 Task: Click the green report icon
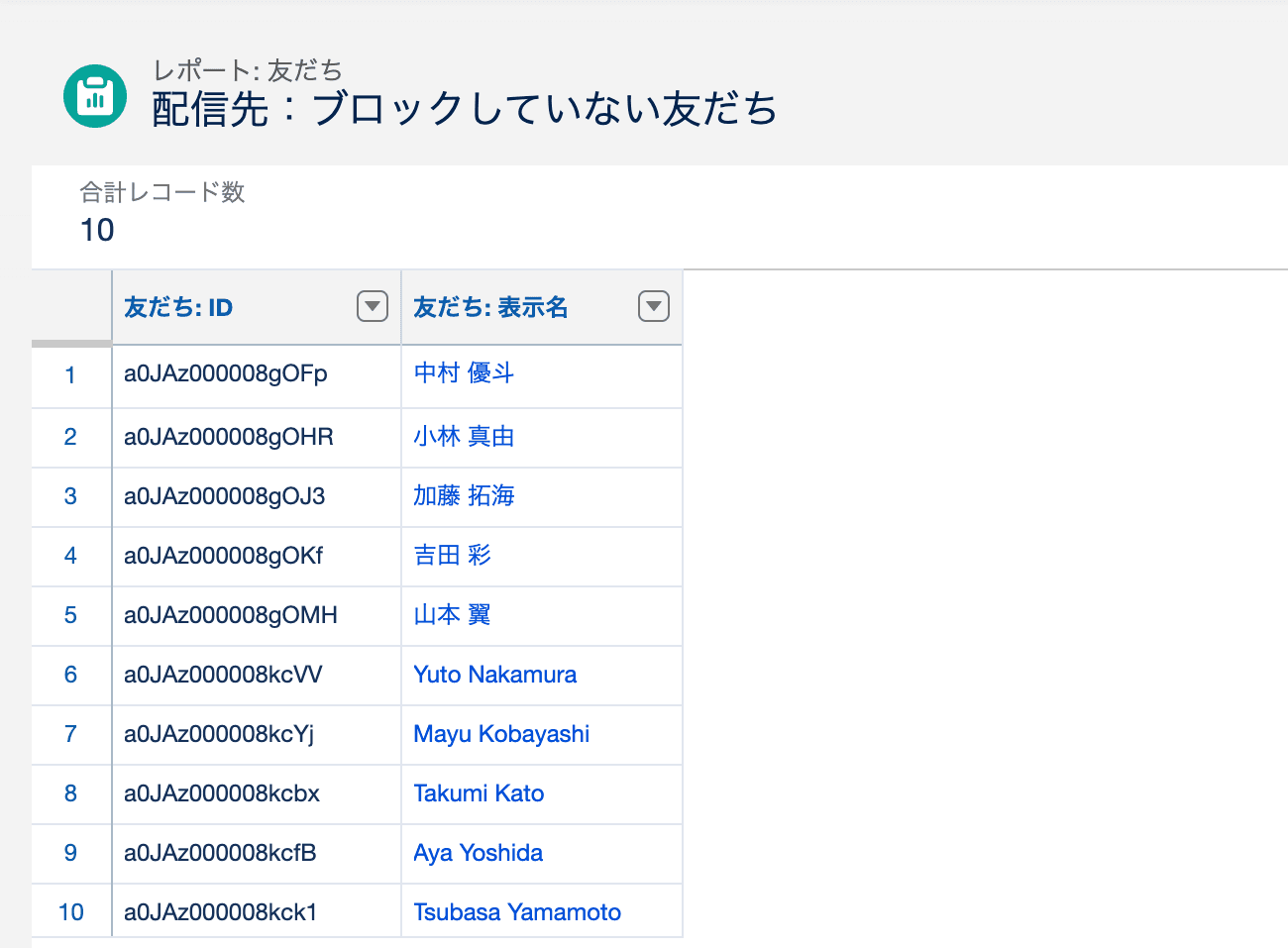[95, 96]
